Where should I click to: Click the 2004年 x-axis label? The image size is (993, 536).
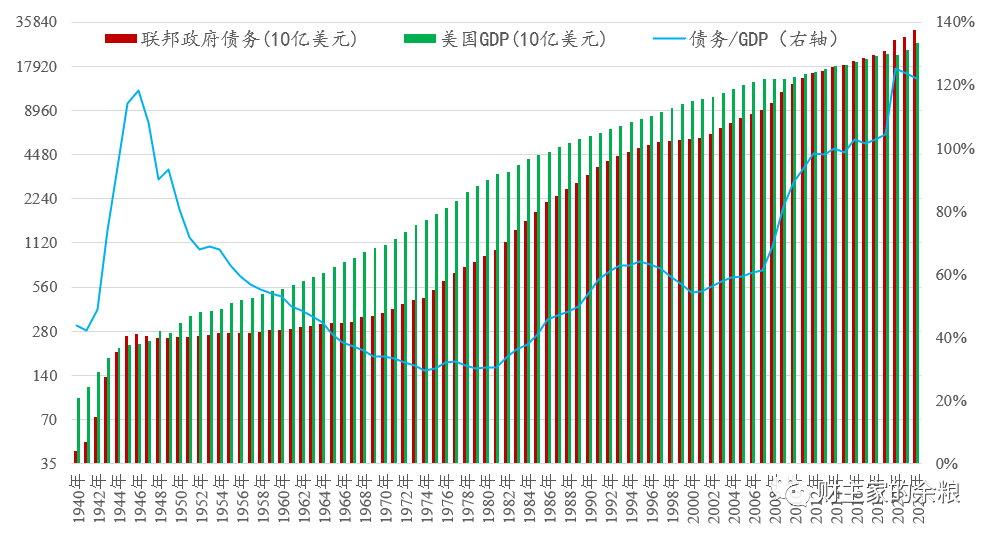click(735, 498)
